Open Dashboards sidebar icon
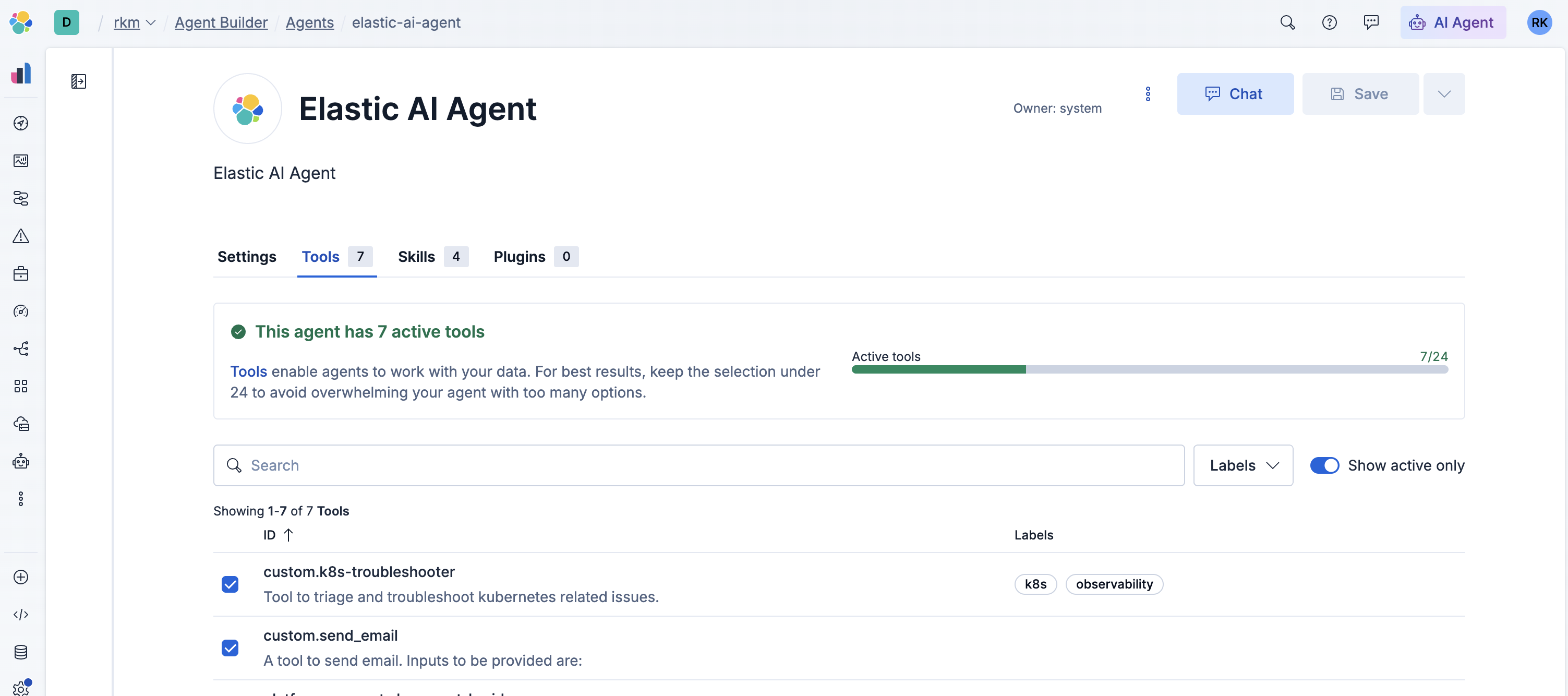This screenshot has width=1568, height=696. click(x=21, y=161)
